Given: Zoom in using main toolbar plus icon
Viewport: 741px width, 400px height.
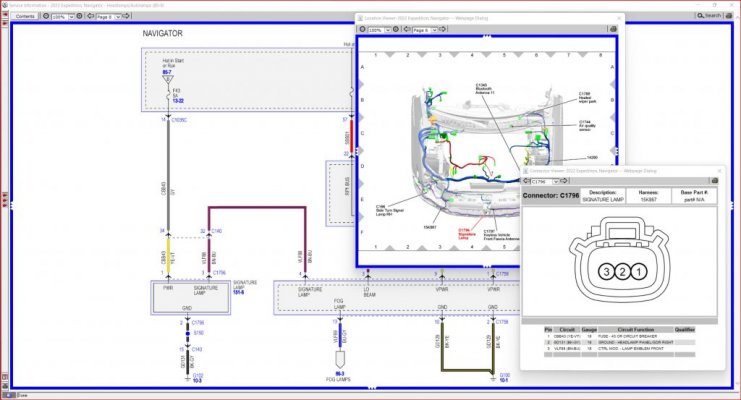Looking at the screenshot, I should pos(79,16).
